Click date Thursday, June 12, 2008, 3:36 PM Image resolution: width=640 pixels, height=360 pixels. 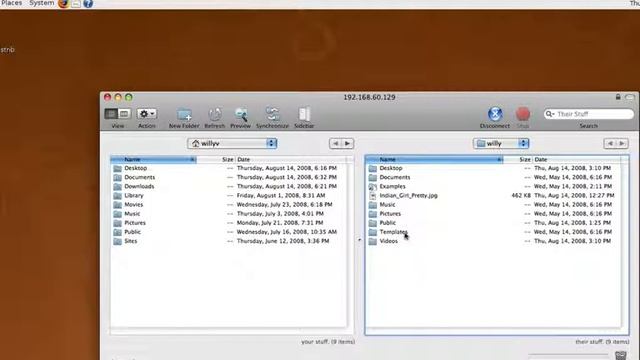pyautogui.click(x=283, y=241)
